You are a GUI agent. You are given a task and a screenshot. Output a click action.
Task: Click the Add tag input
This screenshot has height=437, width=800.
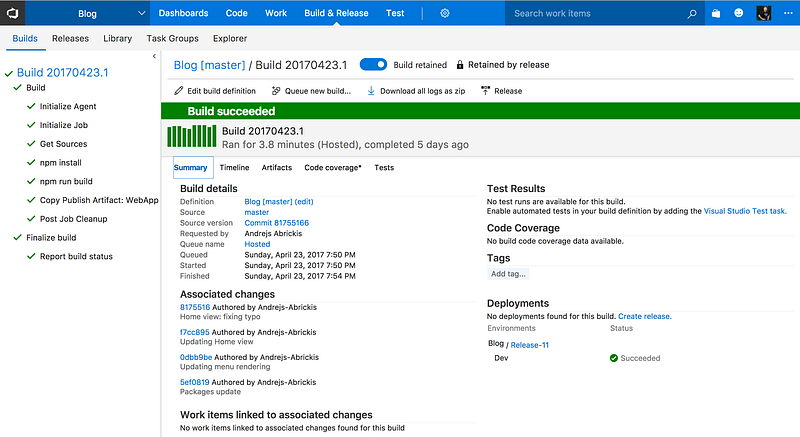coord(508,274)
